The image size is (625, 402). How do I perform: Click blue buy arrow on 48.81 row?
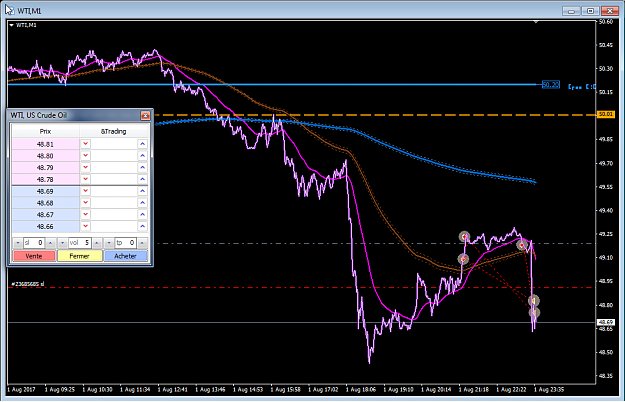coord(143,144)
